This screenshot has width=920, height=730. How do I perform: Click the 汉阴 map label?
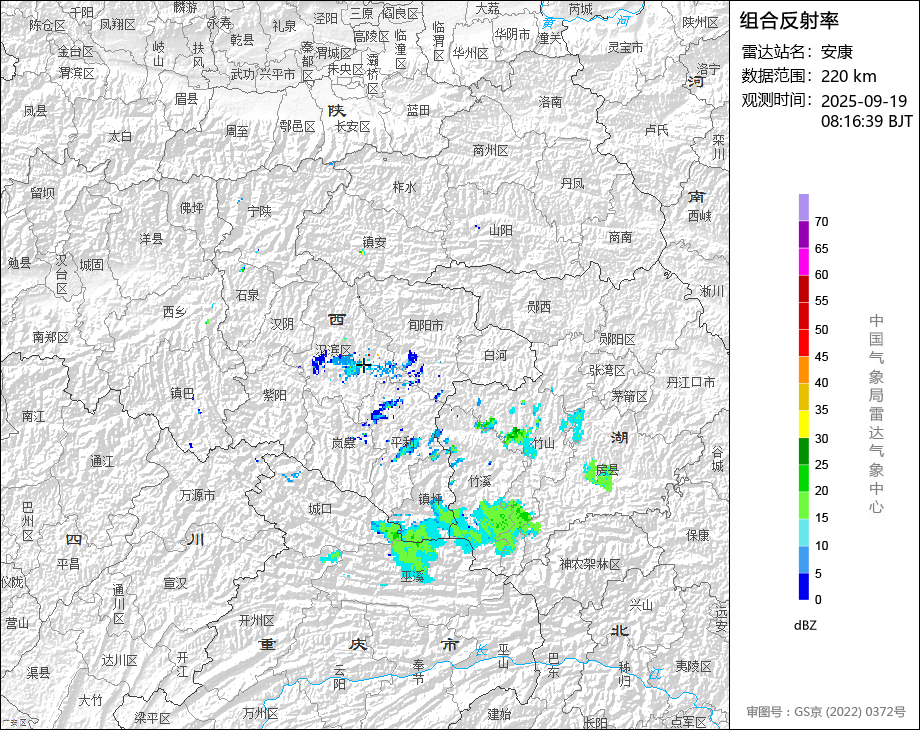pos(282,324)
